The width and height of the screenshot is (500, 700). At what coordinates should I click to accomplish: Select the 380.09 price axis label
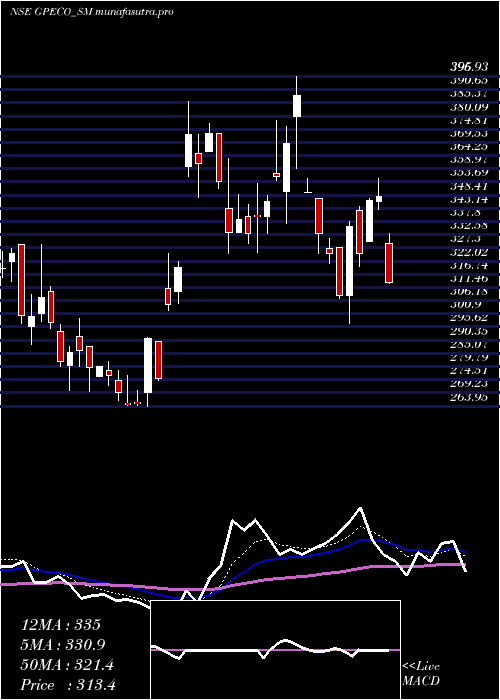(469, 107)
